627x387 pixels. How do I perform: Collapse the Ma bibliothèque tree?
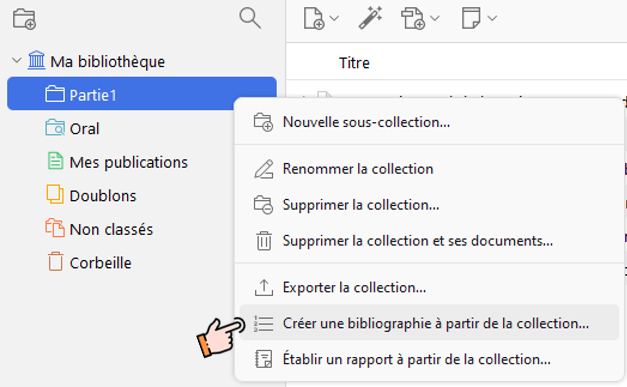[x=17, y=61]
